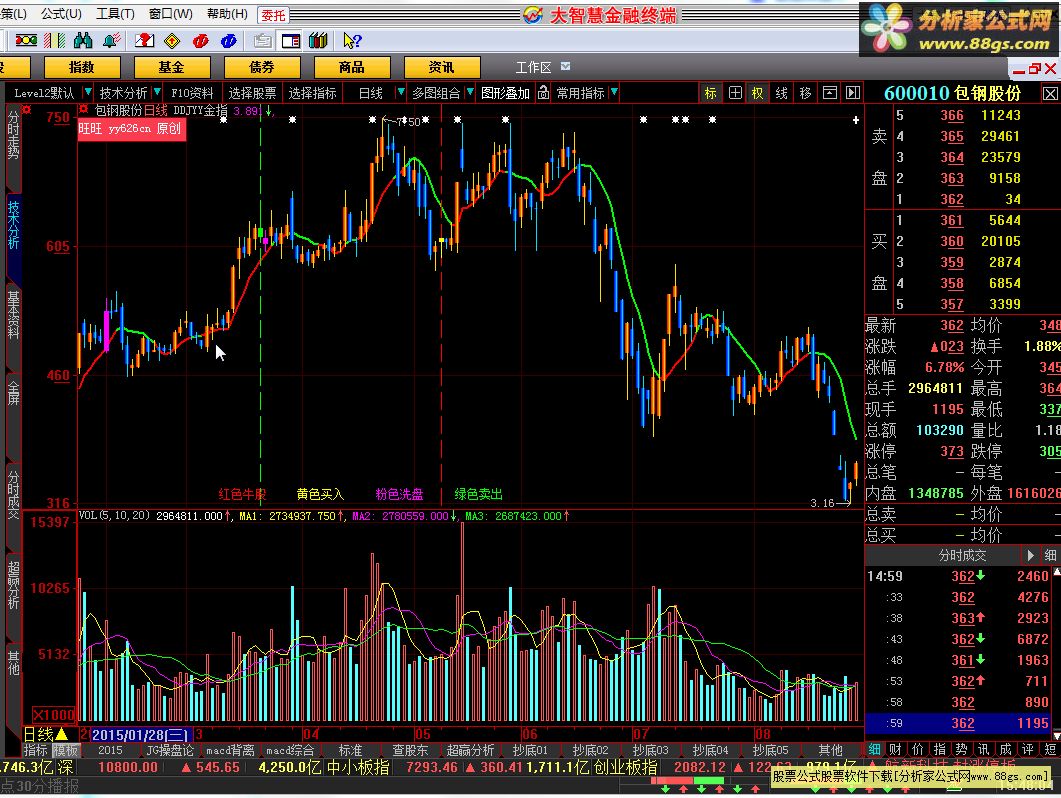1061x798 pixels.
Task: Click the yellow diamond arrow icon
Action: click(173, 41)
